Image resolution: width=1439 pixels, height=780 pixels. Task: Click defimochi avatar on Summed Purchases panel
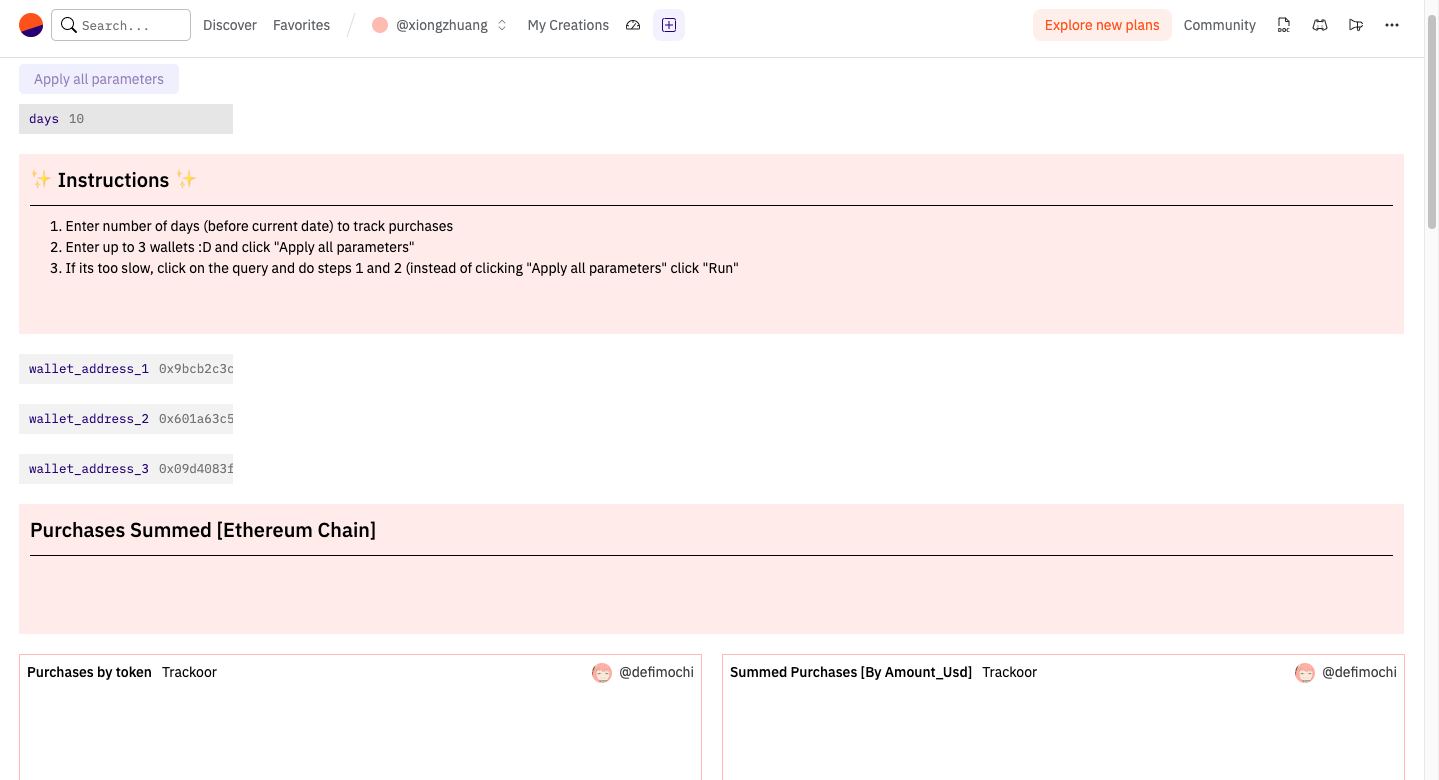(x=1305, y=672)
